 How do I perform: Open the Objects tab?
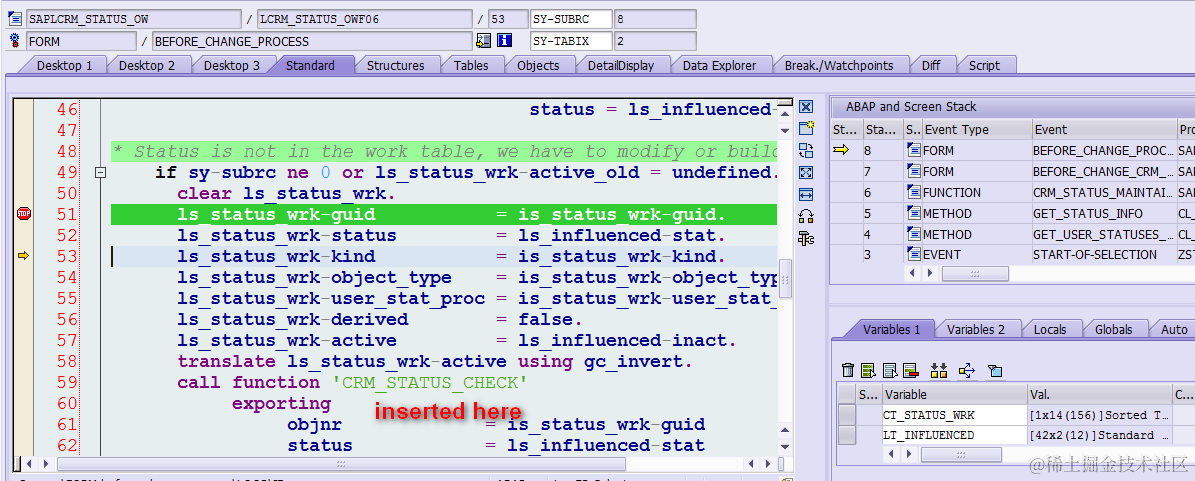point(538,66)
